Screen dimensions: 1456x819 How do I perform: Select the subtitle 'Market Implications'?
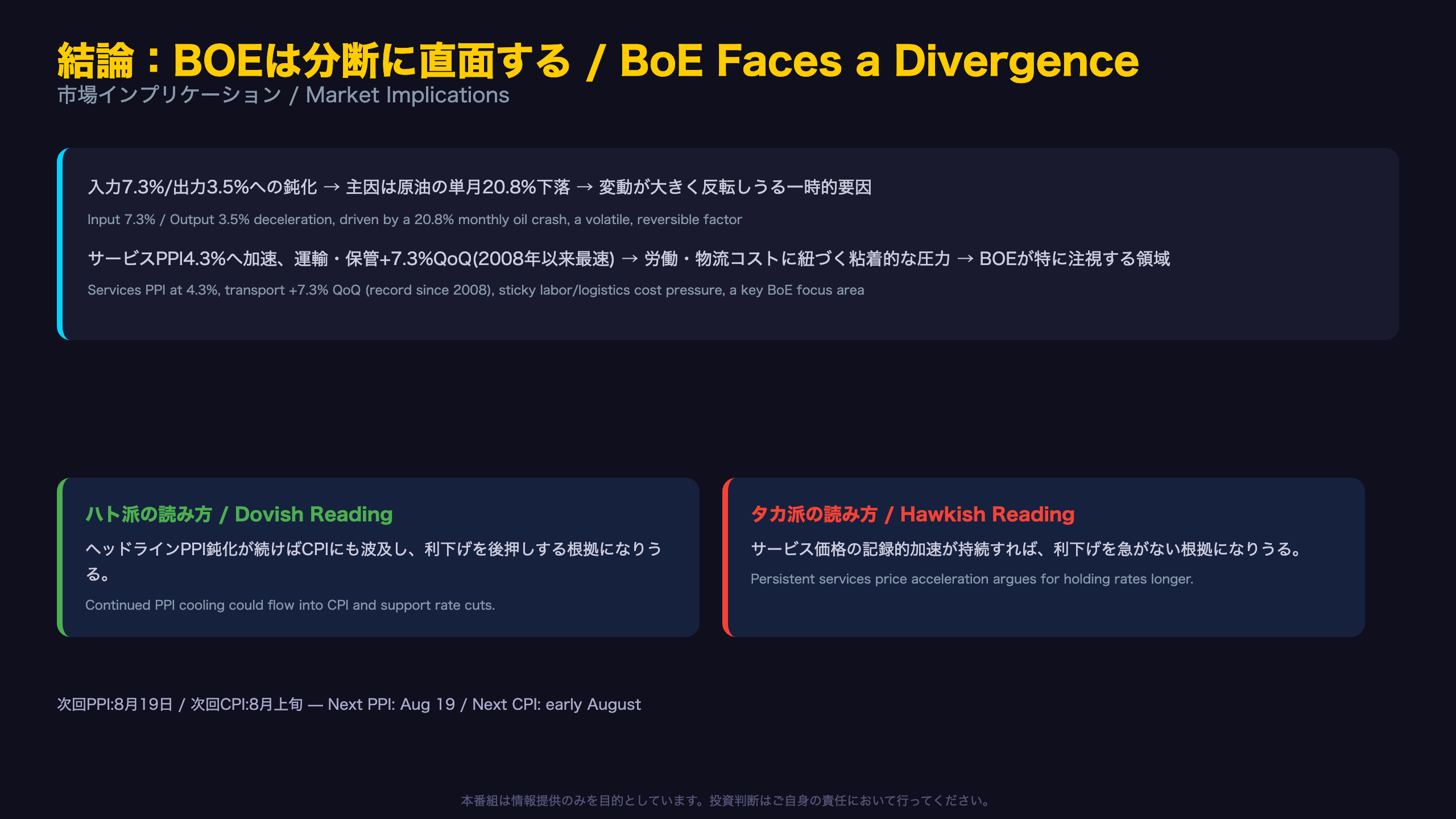pos(407,95)
